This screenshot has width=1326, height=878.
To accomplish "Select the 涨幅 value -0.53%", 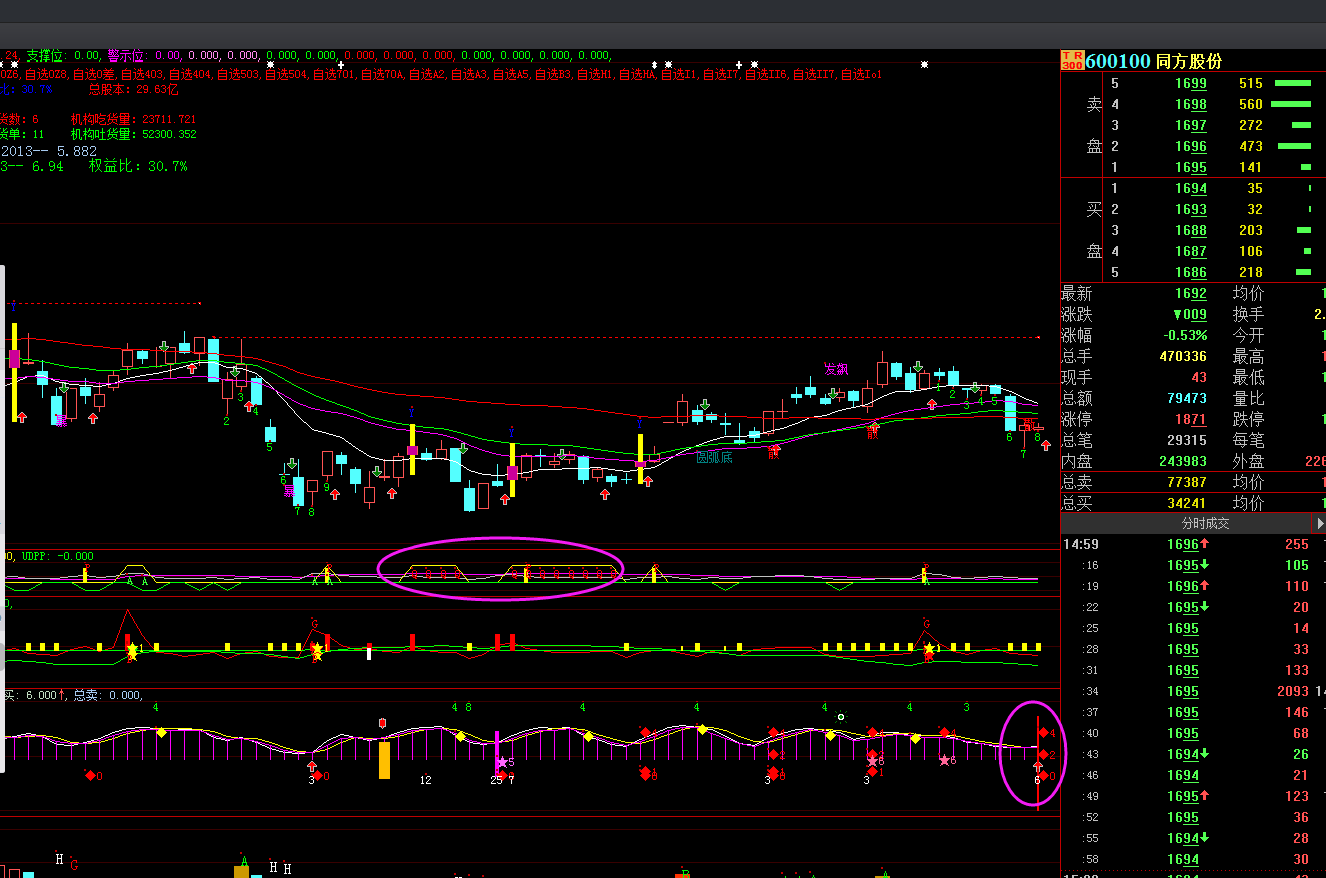I will [1183, 335].
